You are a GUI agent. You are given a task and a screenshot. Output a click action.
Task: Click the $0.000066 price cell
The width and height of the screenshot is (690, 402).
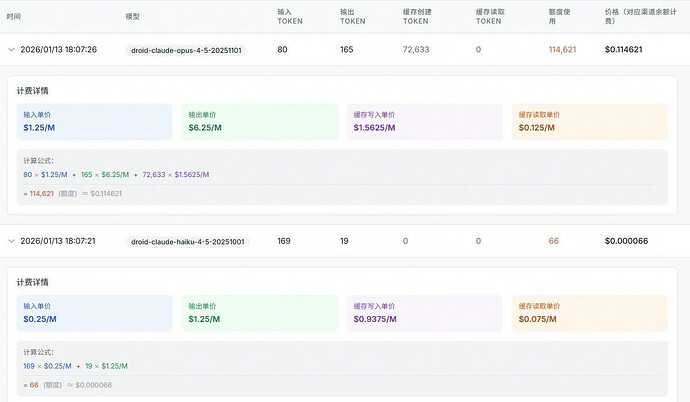coord(626,241)
